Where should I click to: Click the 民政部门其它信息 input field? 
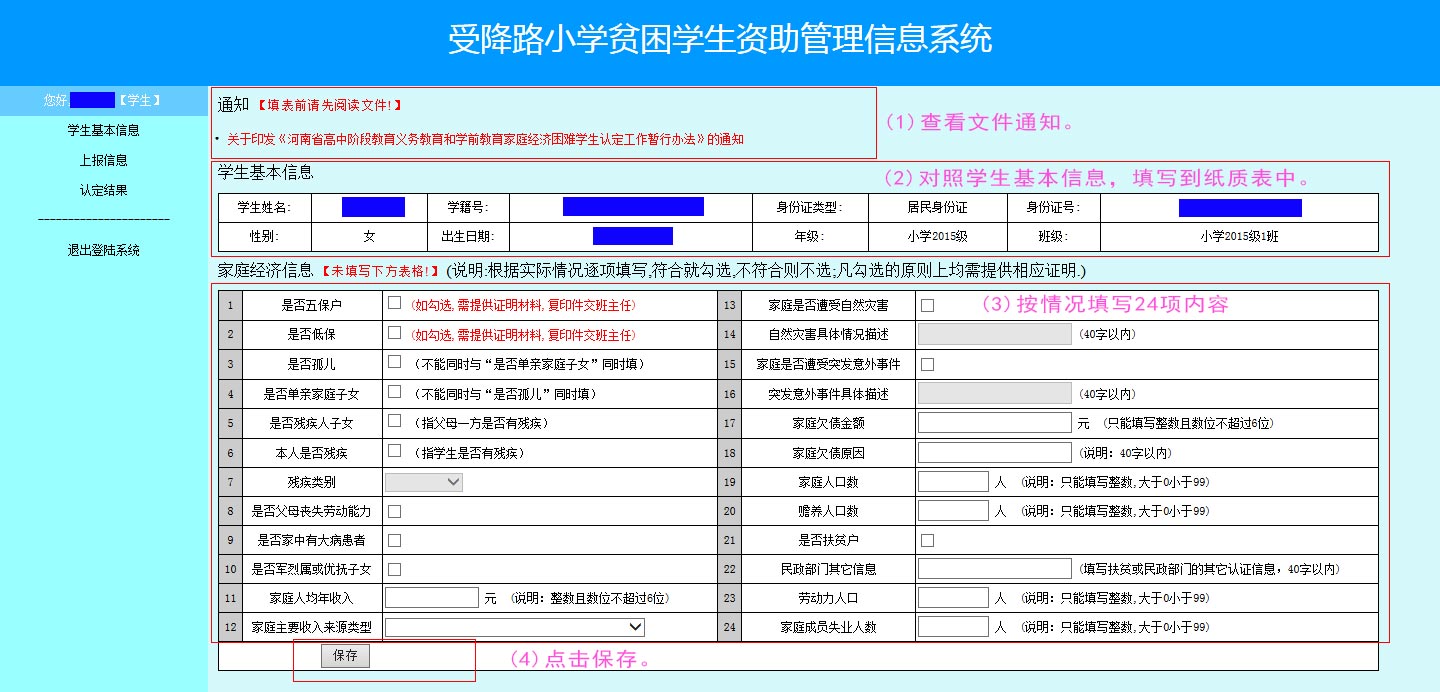994,569
